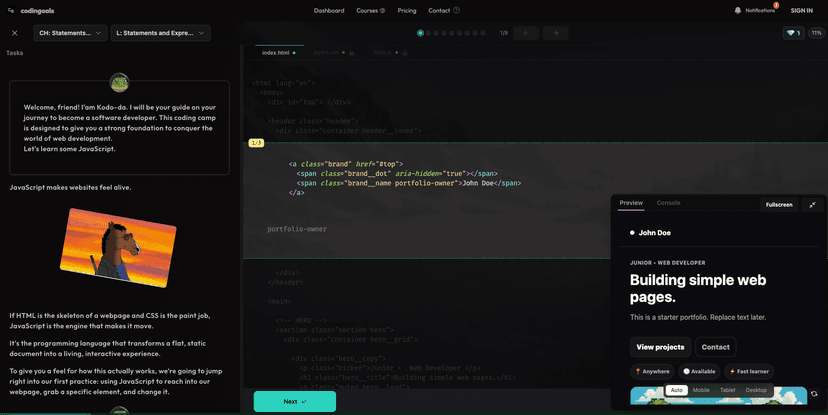Switch preview size to Mobile
Screen dimensions: 828x415
pos(701,390)
